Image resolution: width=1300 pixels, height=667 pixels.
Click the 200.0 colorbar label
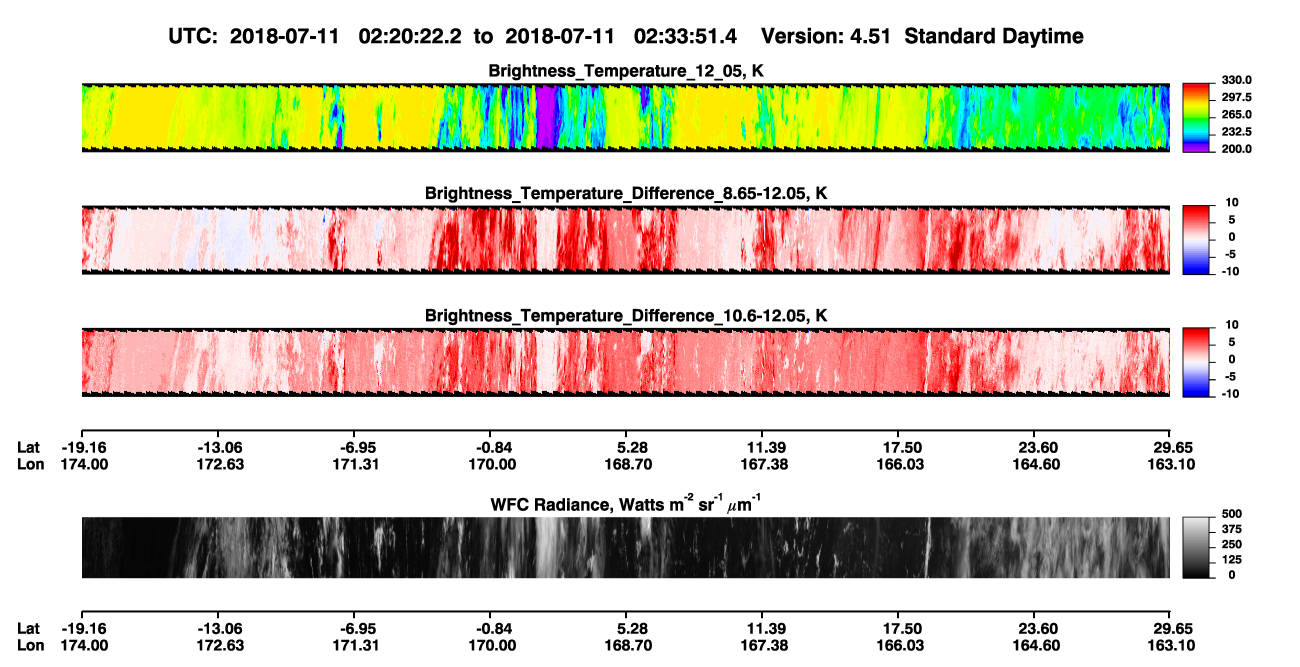pyautogui.click(x=1238, y=148)
